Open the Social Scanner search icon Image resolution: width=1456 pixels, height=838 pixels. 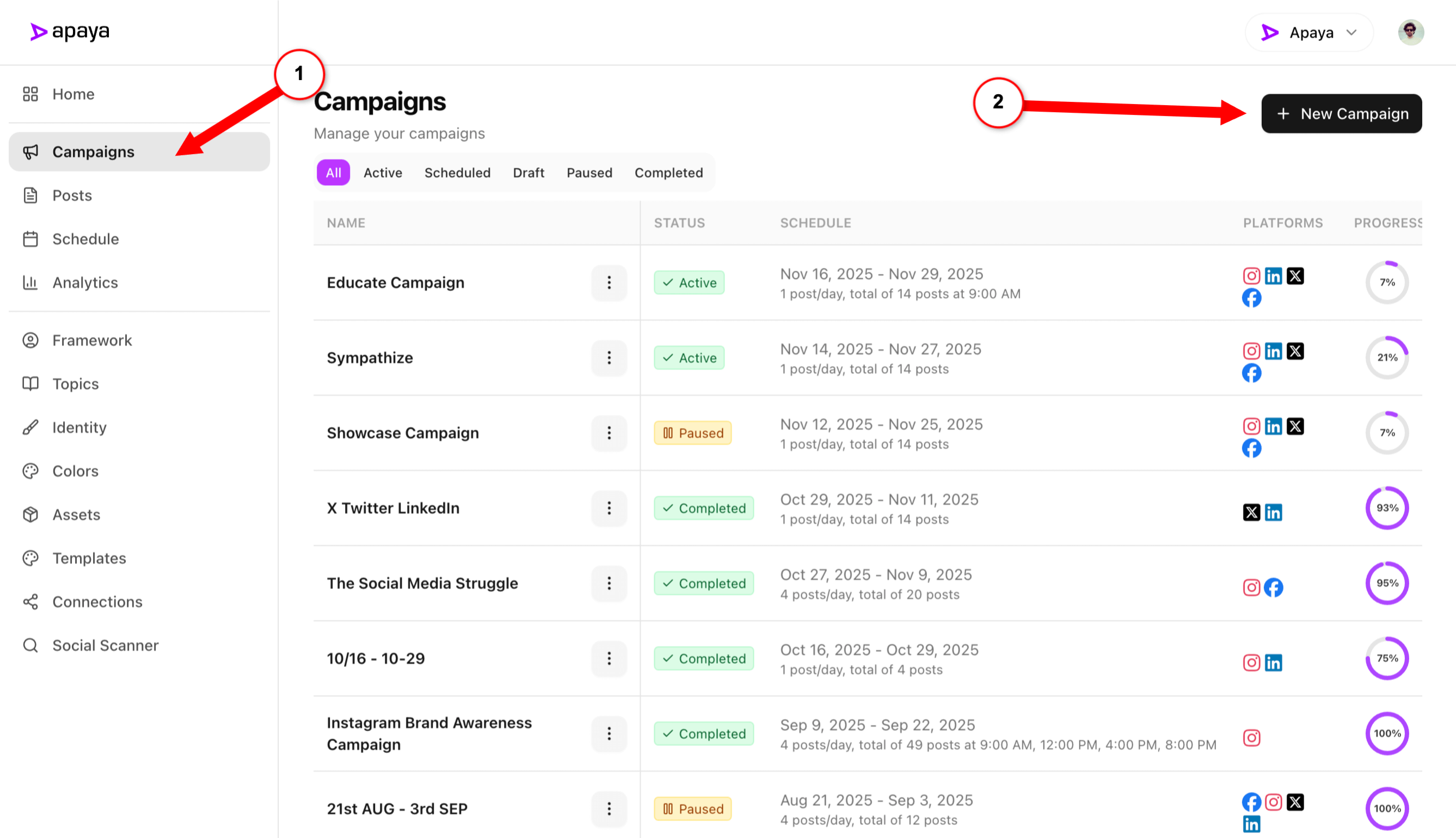[30, 645]
